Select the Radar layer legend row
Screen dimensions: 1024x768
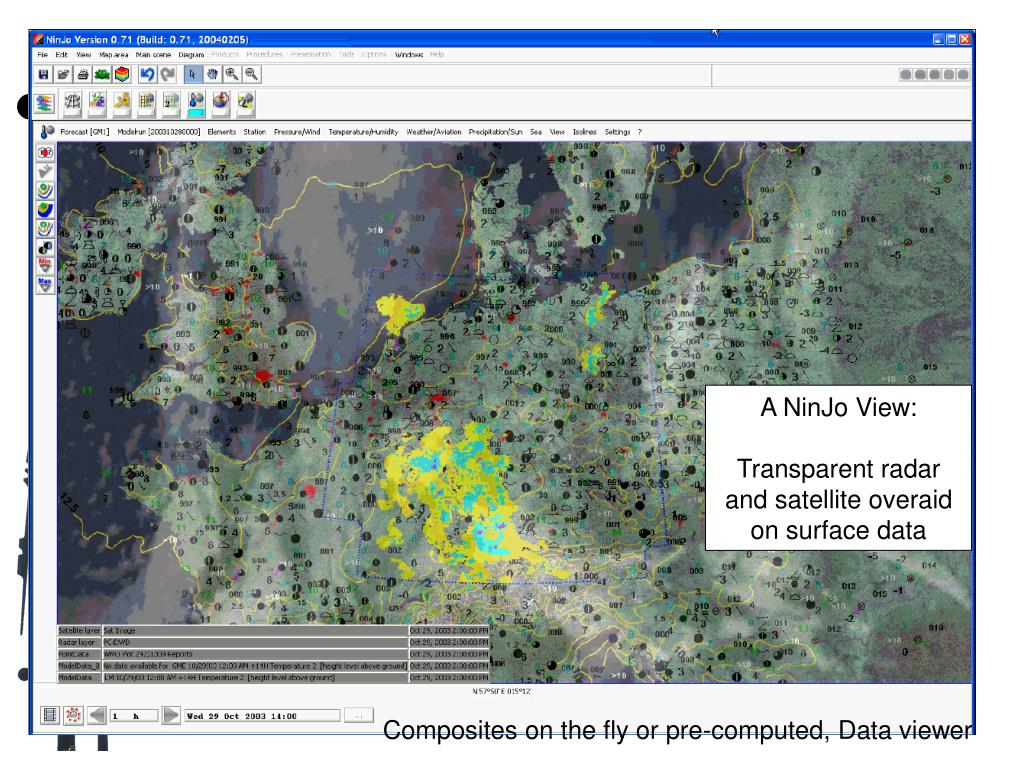click(x=273, y=643)
